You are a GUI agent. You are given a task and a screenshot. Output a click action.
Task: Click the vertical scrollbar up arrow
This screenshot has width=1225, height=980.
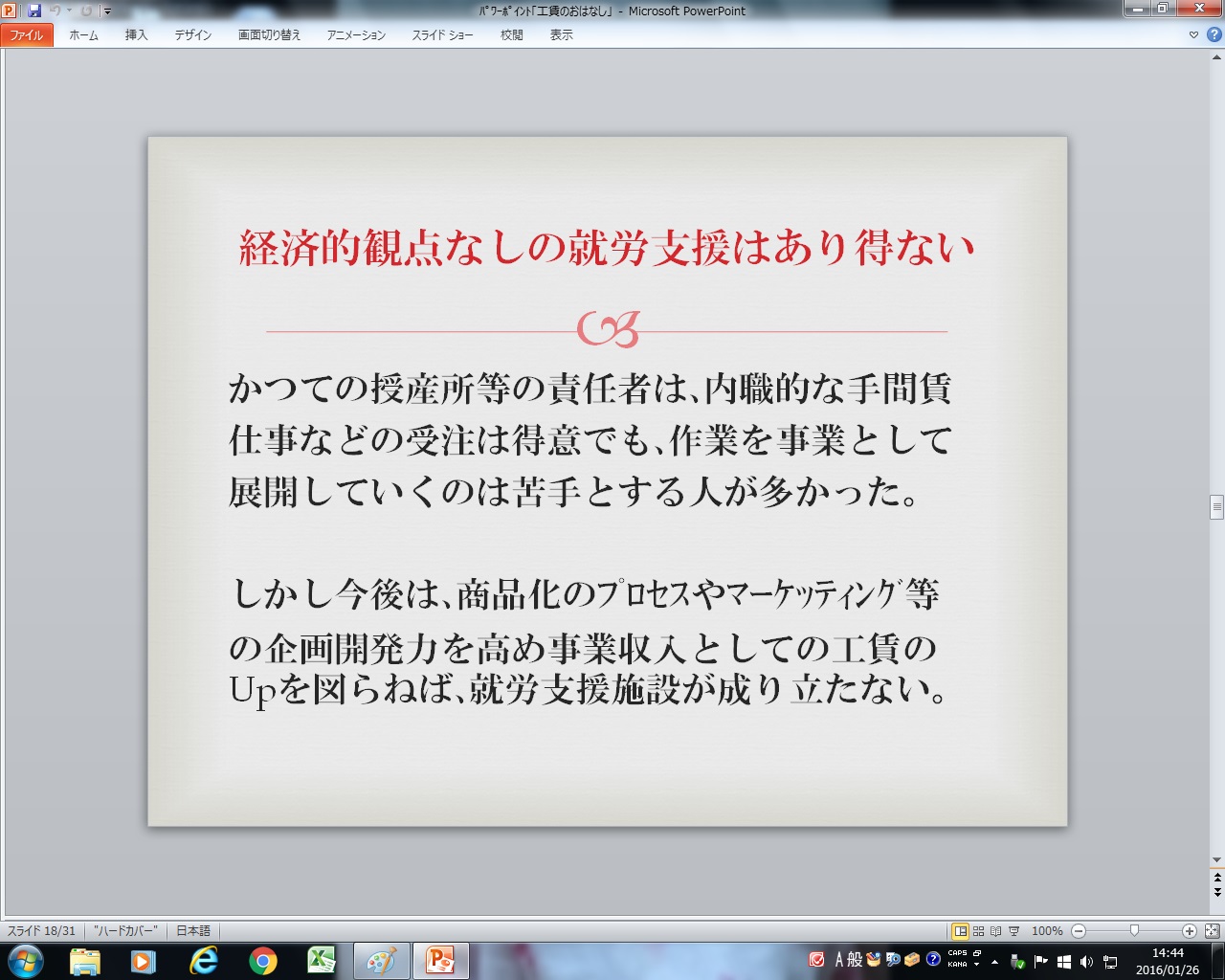(1216, 58)
